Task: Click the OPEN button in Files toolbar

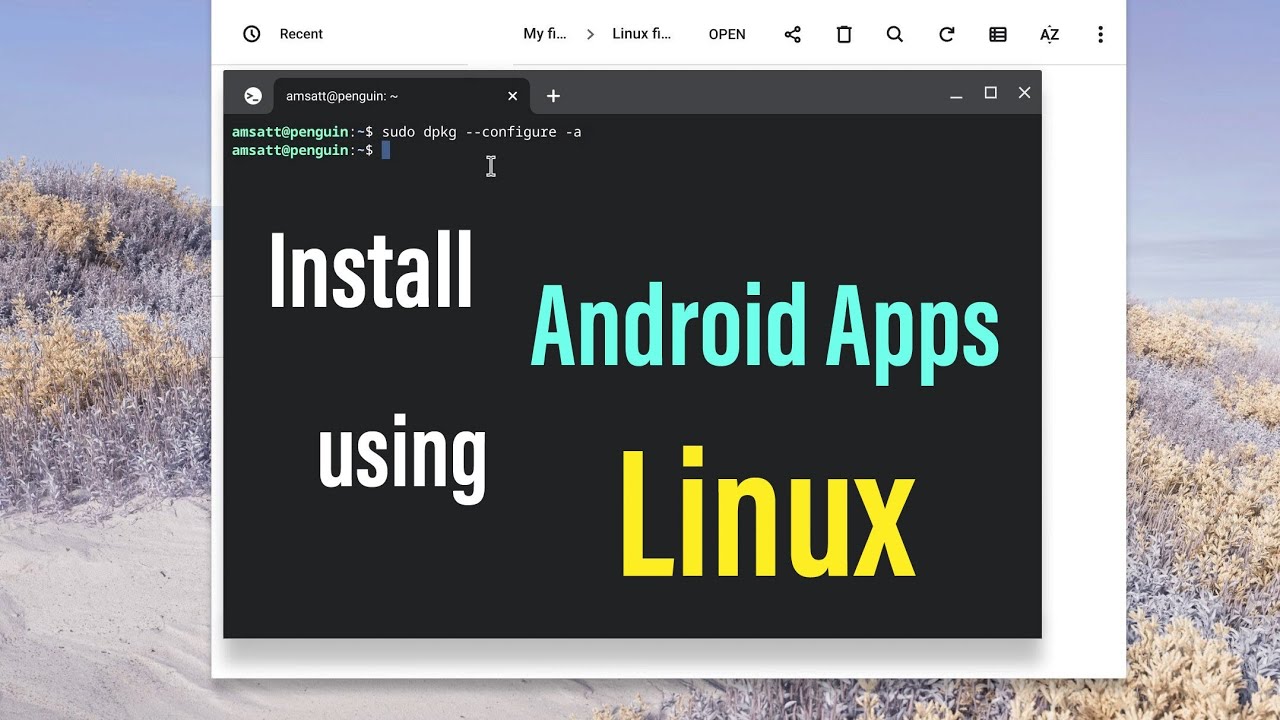Action: (x=727, y=34)
